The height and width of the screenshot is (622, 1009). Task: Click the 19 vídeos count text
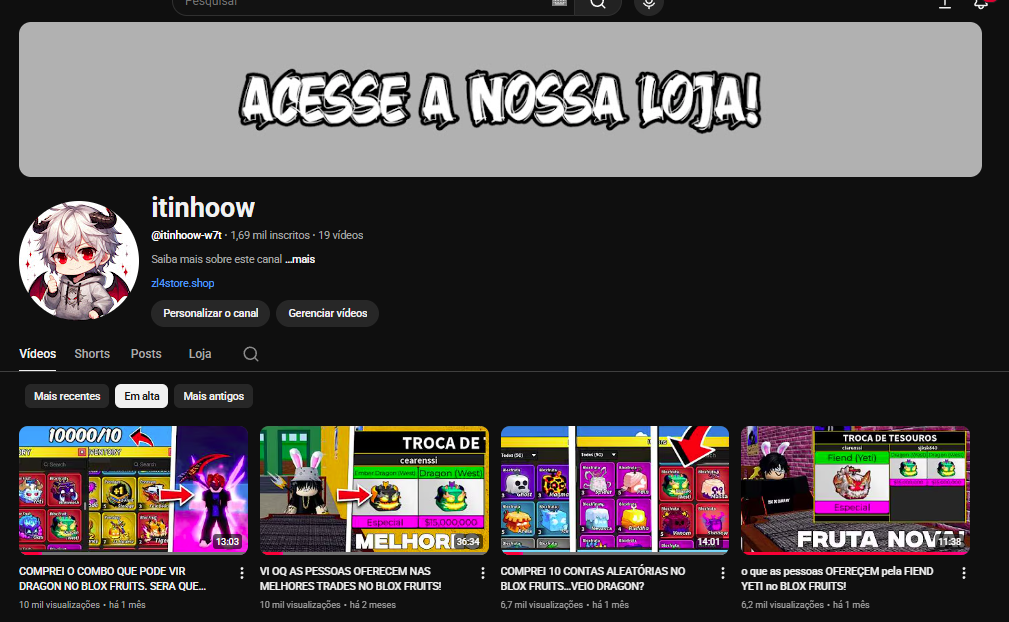(x=340, y=235)
